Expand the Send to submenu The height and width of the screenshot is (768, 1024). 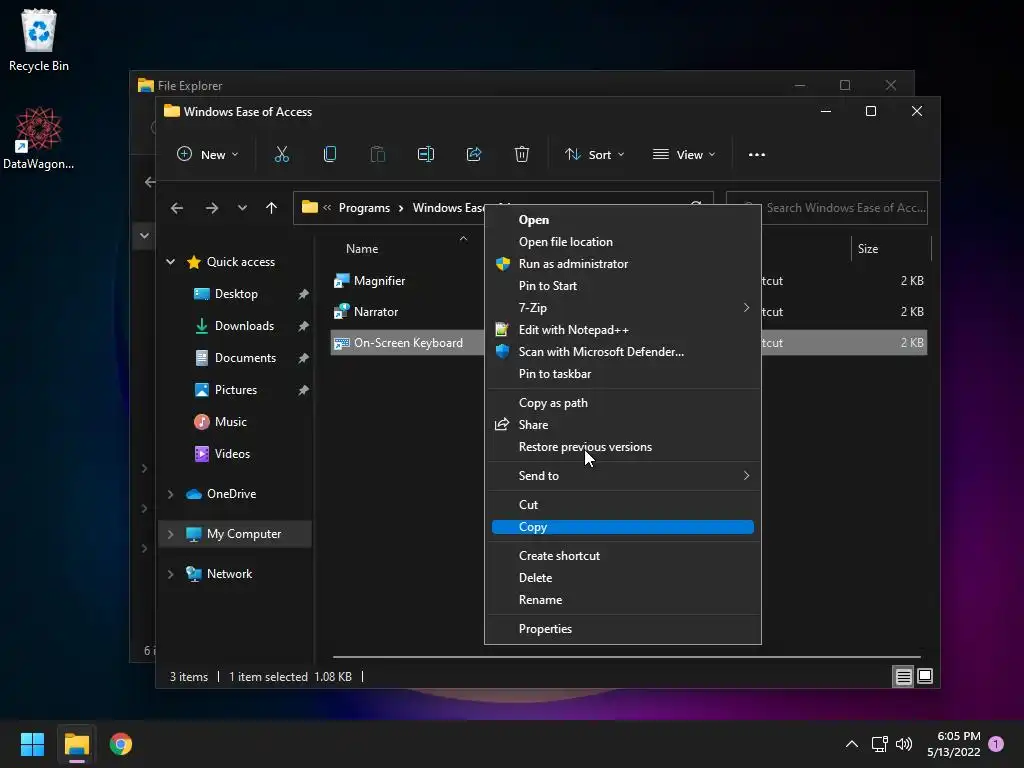pyautogui.click(x=623, y=475)
